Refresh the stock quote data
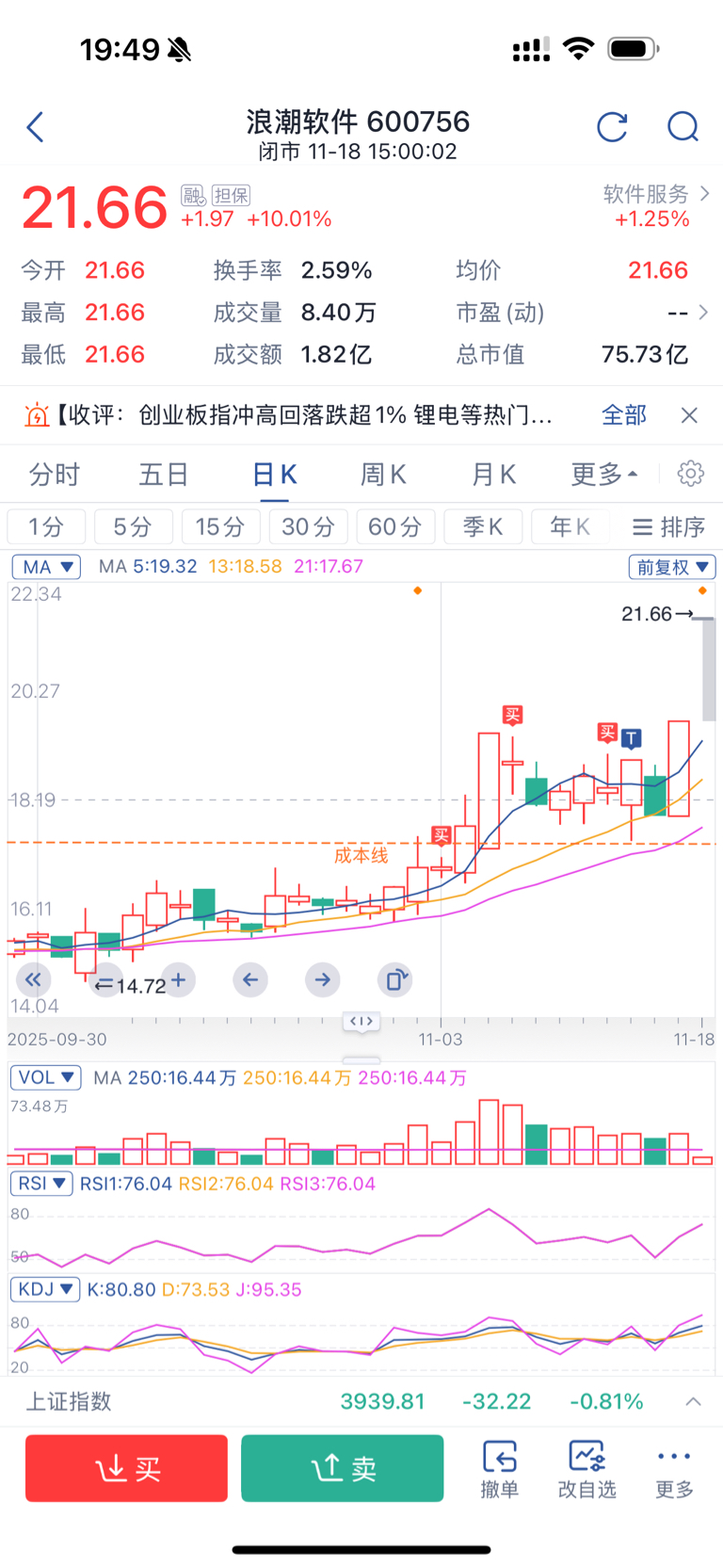Image resolution: width=723 pixels, height=1568 pixels. click(x=612, y=127)
